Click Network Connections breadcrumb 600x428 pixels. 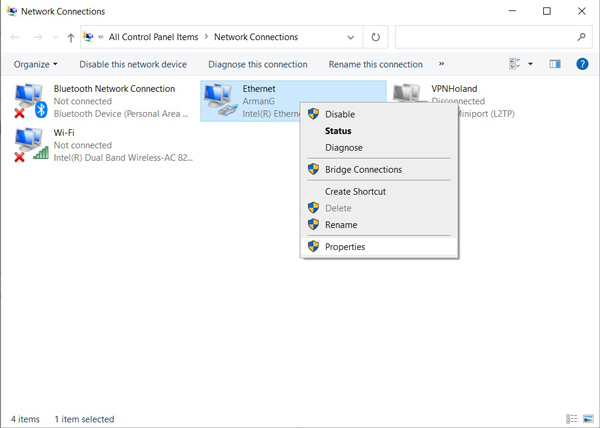[x=256, y=37]
